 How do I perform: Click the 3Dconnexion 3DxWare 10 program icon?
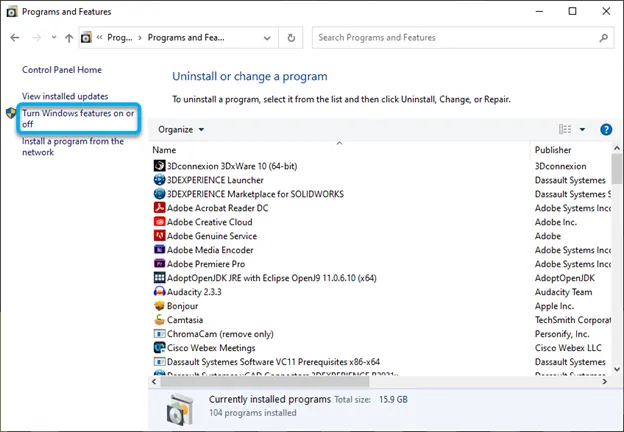click(159, 166)
